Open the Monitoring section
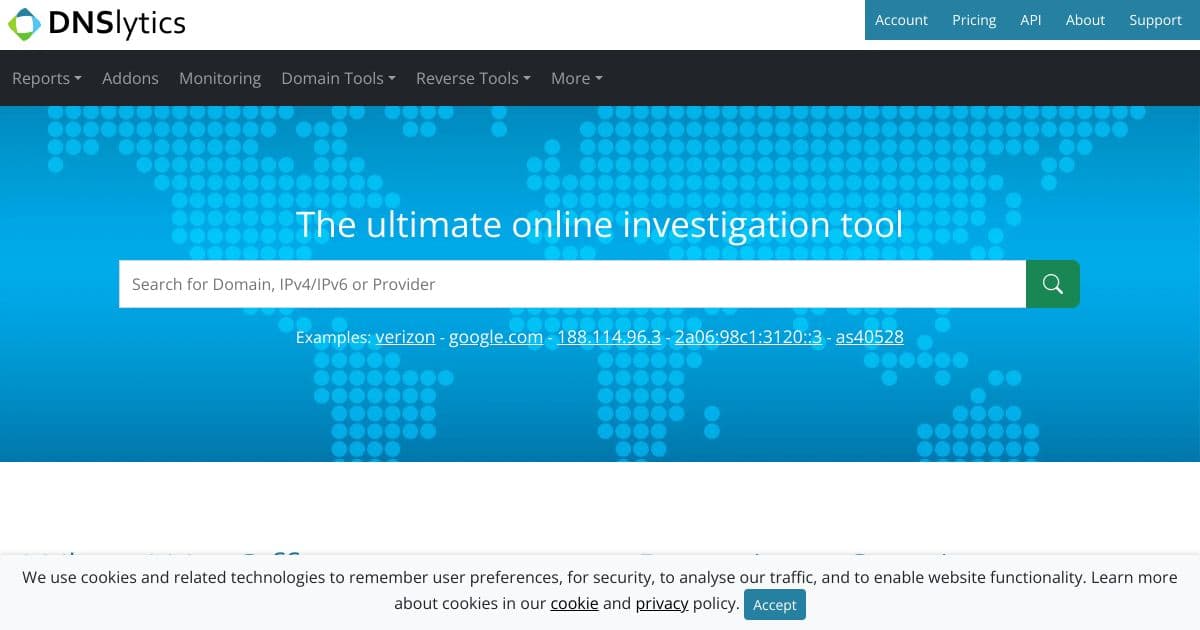The image size is (1200, 630). point(220,78)
